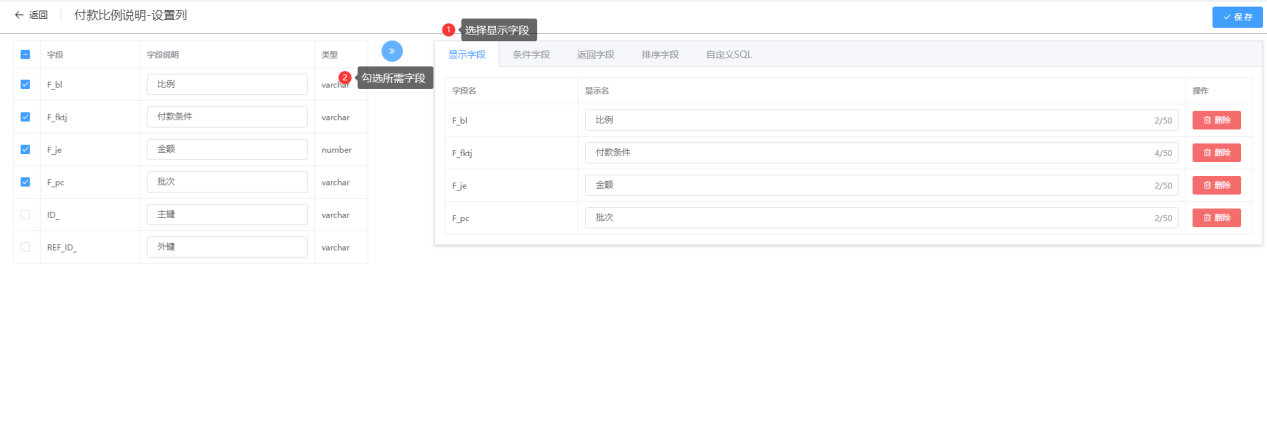Image resolution: width=1267 pixels, height=429 pixels.
Task: Delete the F_fktj display field row
Action: tap(1216, 152)
